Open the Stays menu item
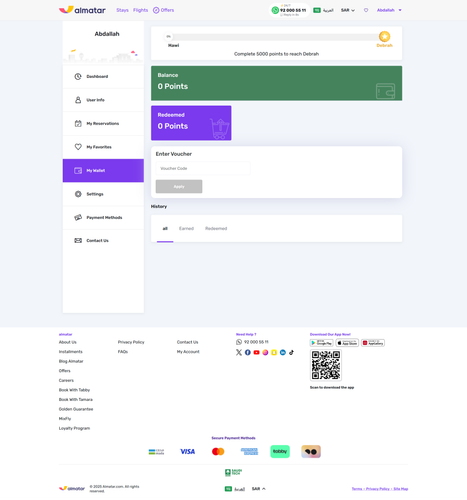The height and width of the screenshot is (500, 467). pos(122,10)
